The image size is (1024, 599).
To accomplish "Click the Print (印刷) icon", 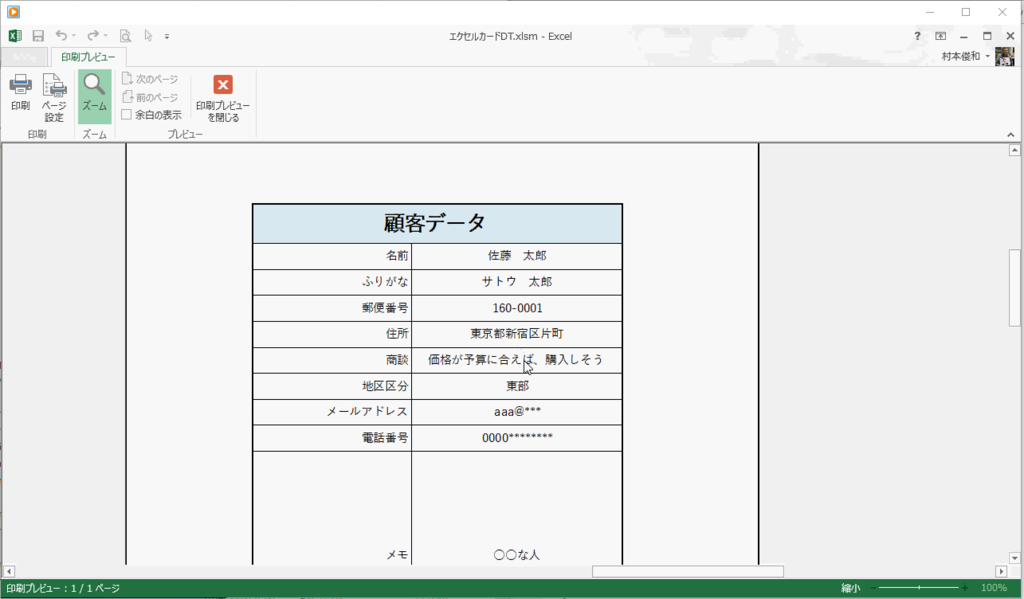I will [20, 92].
